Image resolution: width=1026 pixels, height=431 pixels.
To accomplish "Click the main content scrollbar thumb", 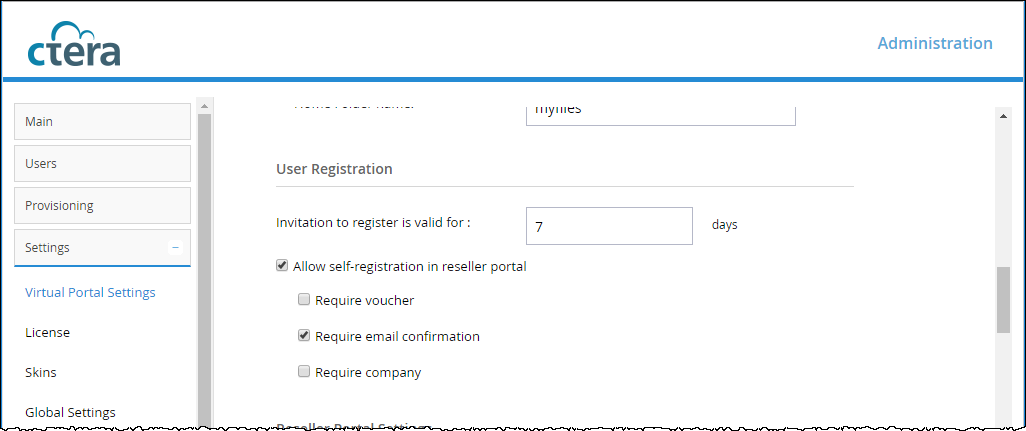I will pyautogui.click(x=1003, y=300).
